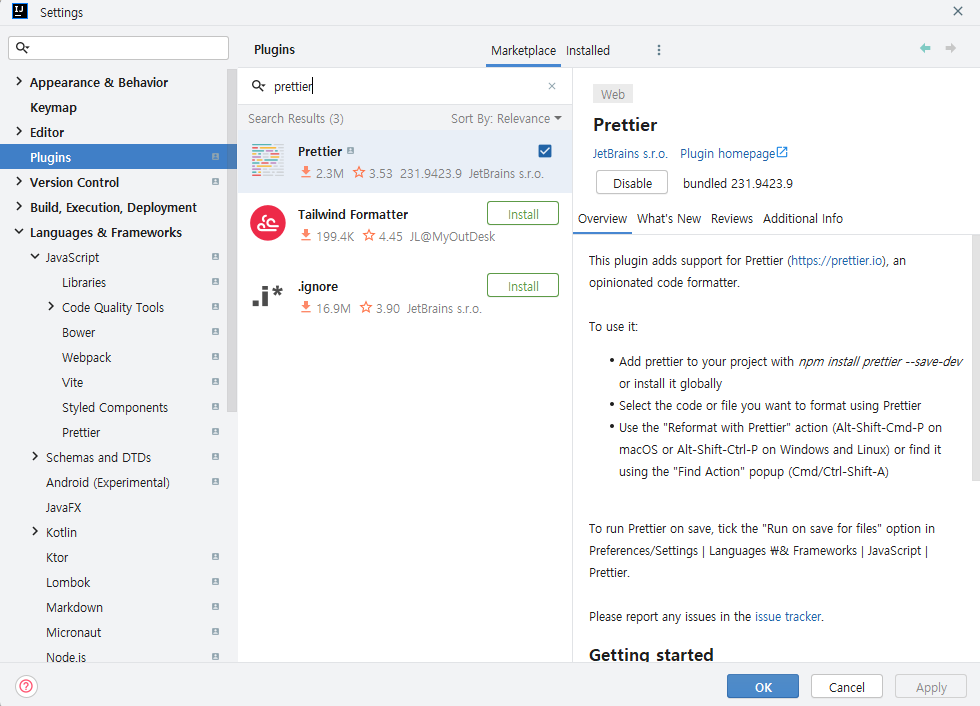980x706 pixels.
Task: Click project-level icon beside Webpack
Action: point(216,357)
